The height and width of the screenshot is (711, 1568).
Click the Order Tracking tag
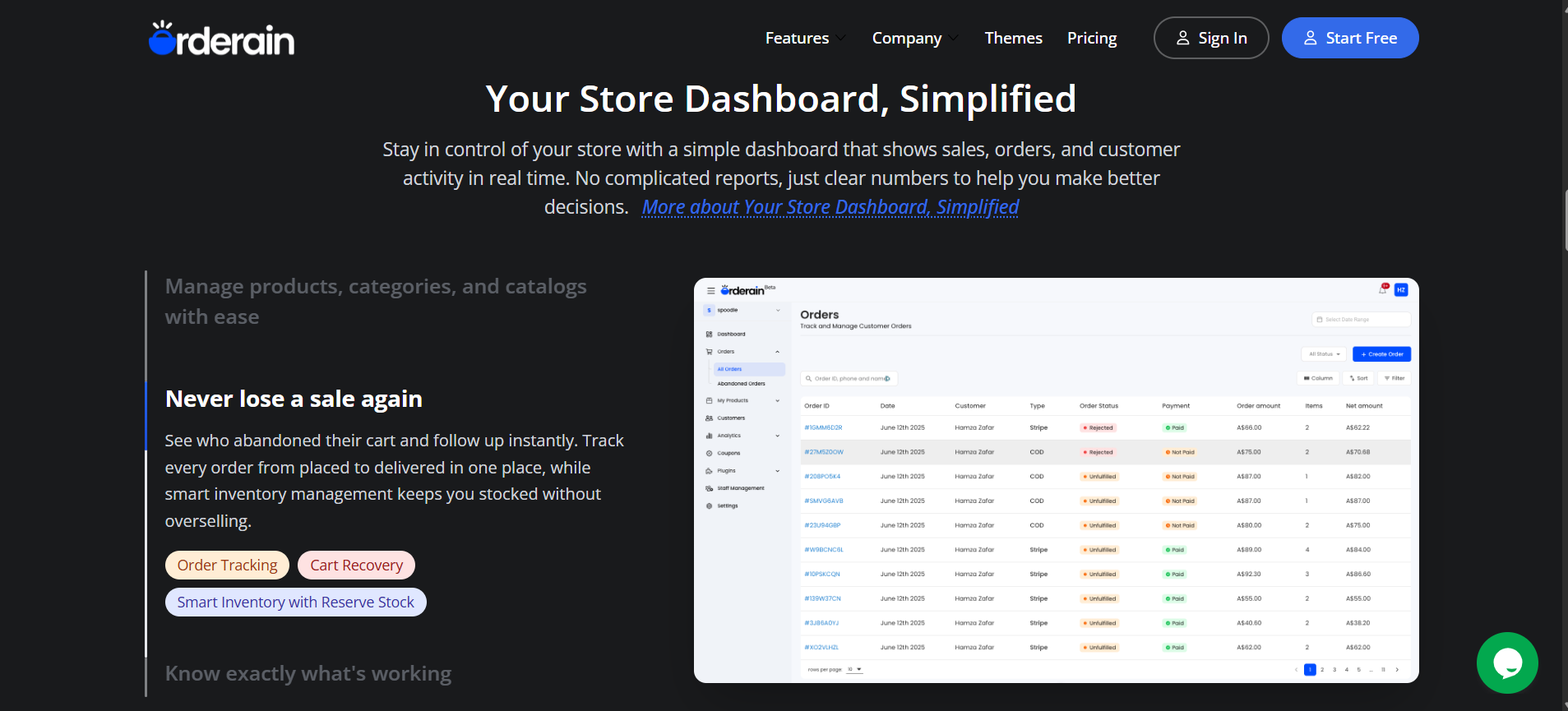pyautogui.click(x=227, y=565)
